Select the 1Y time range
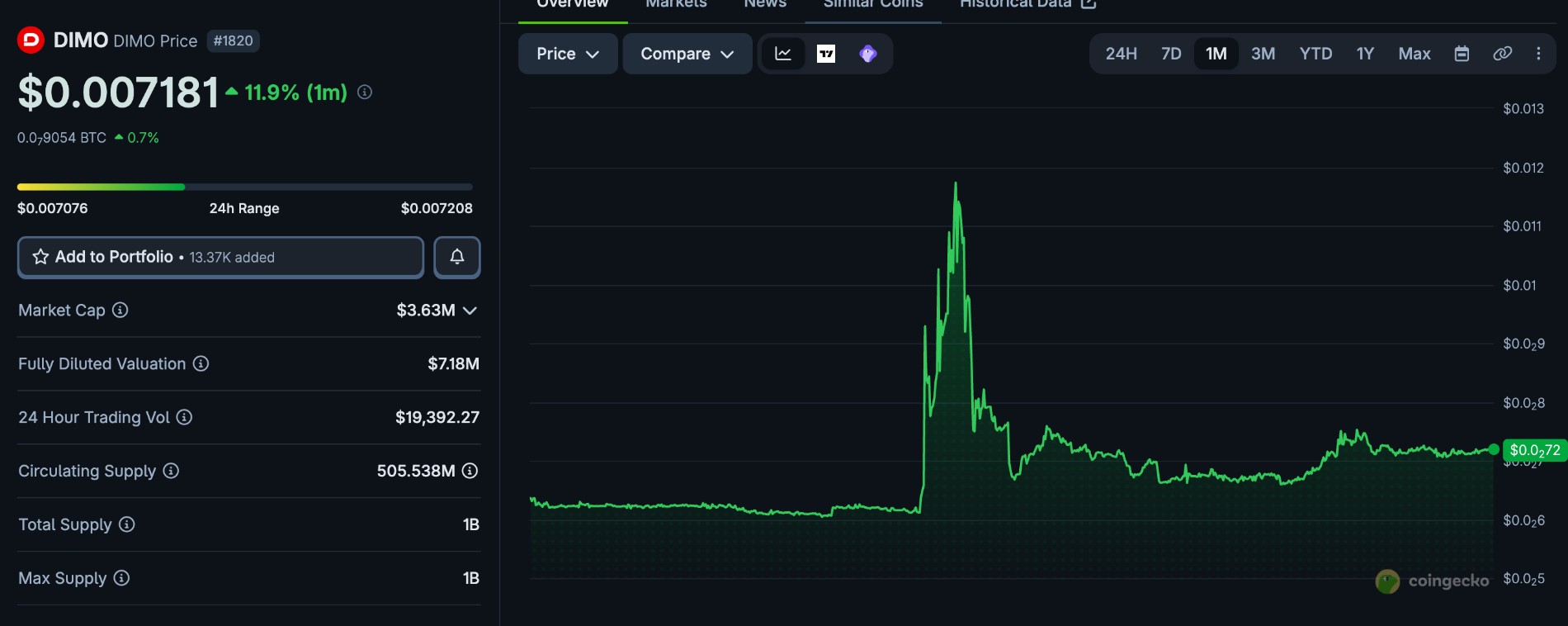The height and width of the screenshot is (626, 1568). tap(1366, 54)
